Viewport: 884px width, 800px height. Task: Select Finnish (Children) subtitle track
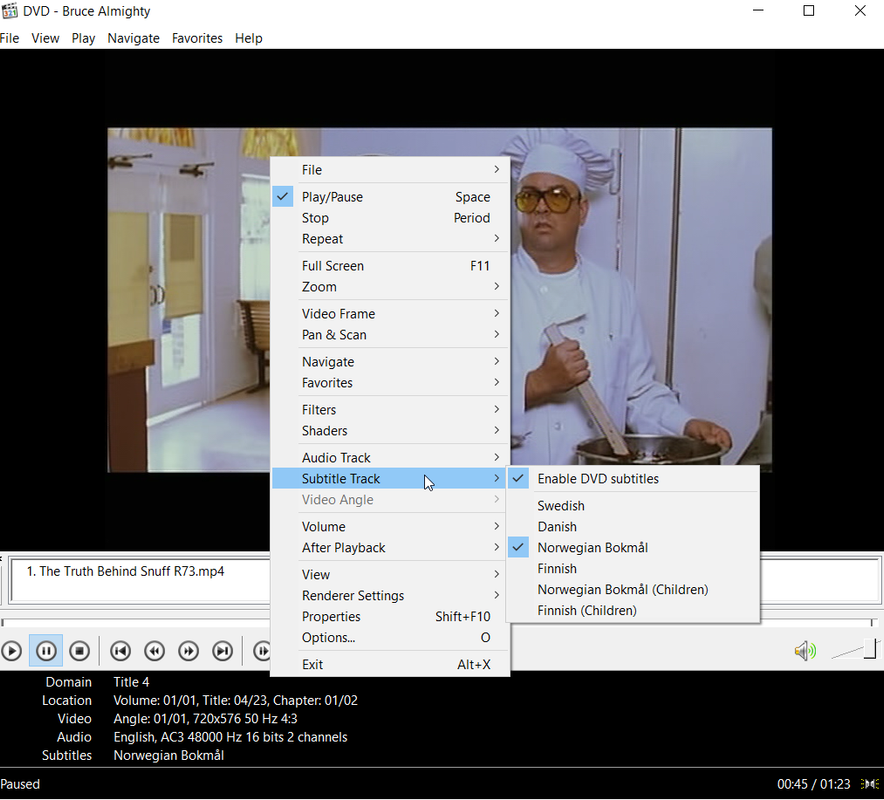click(x=633, y=611)
